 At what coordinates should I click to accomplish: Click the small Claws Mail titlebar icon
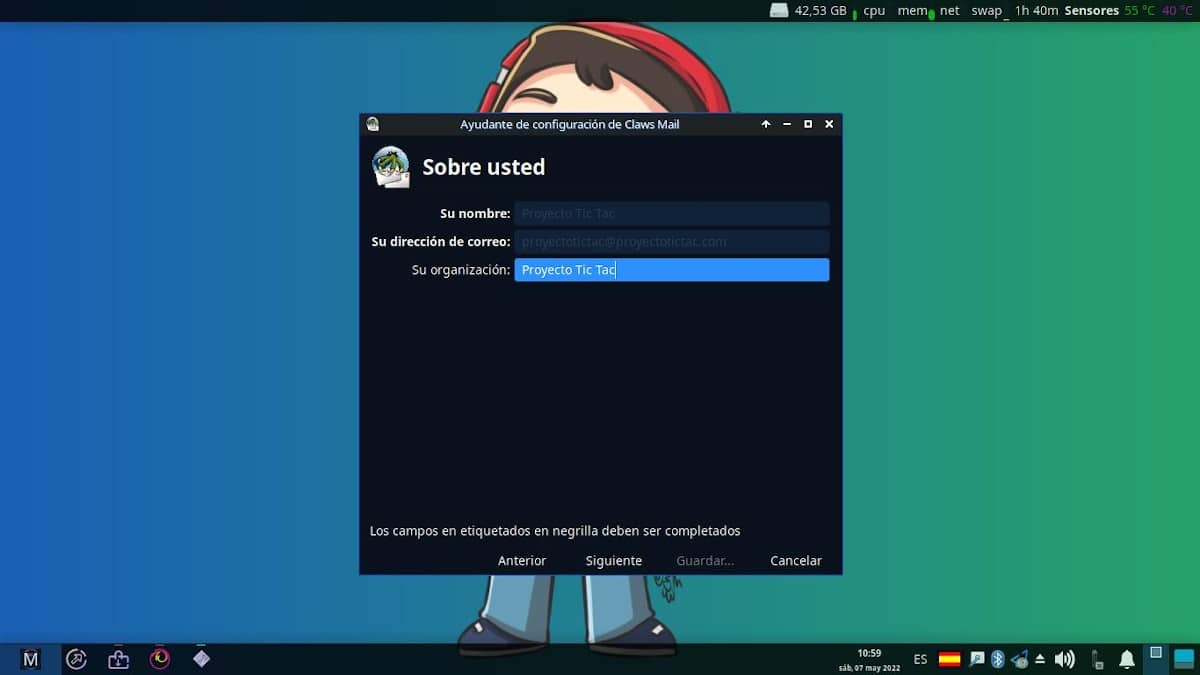(373, 124)
